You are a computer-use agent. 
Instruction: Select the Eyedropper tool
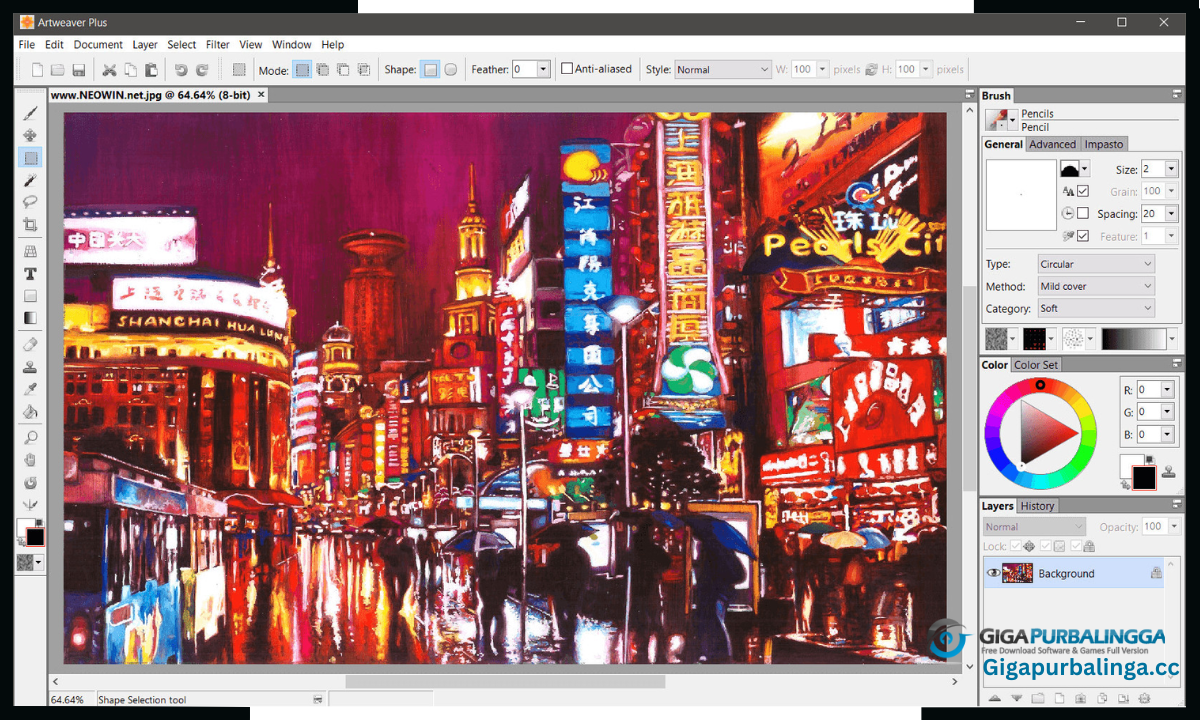click(x=31, y=389)
